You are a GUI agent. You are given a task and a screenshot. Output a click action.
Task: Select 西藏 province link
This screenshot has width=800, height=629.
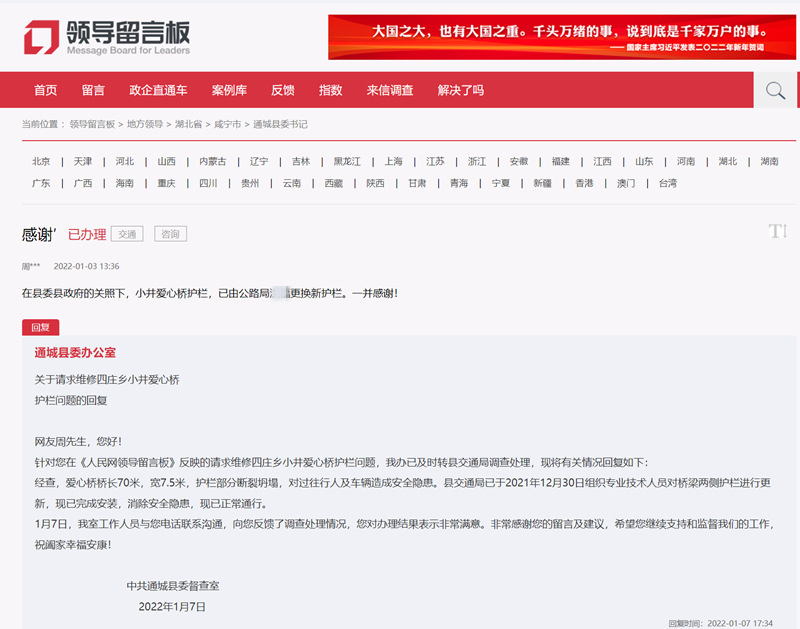334,183
